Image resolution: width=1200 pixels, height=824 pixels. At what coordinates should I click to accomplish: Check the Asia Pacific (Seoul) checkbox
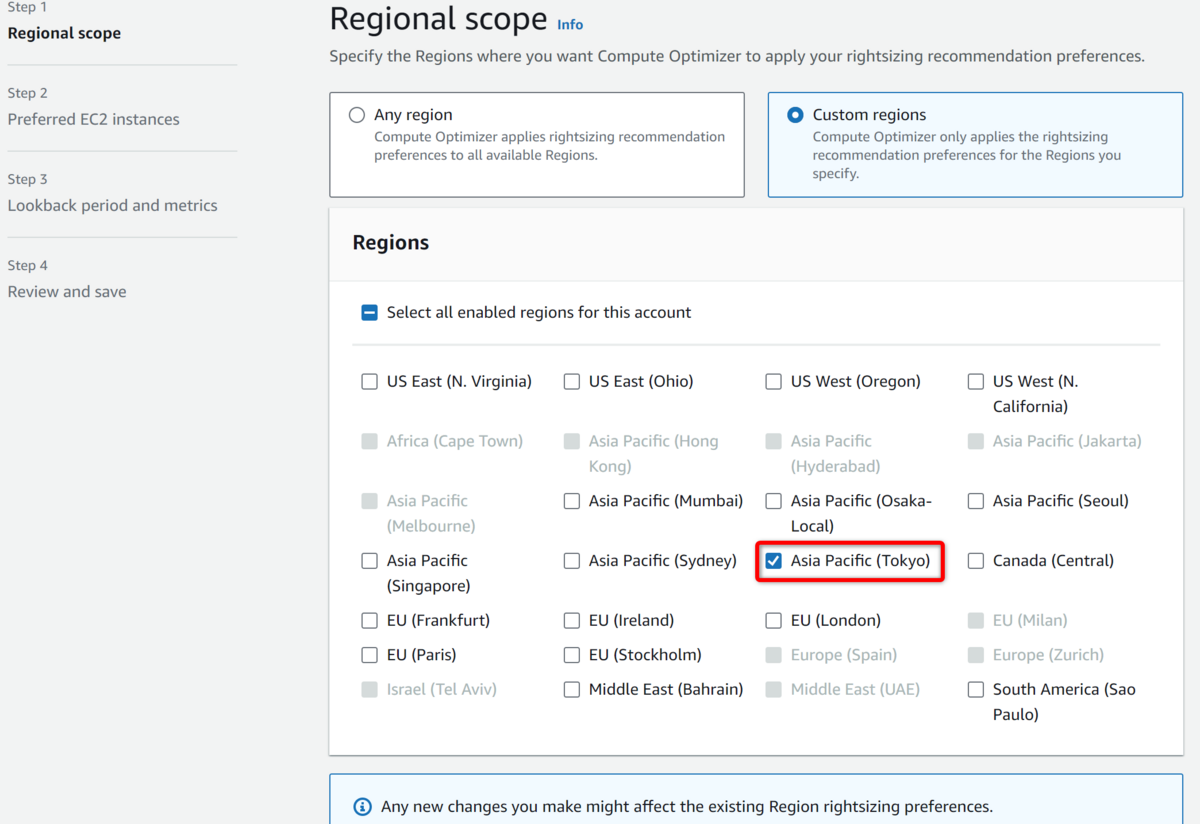tap(975, 501)
